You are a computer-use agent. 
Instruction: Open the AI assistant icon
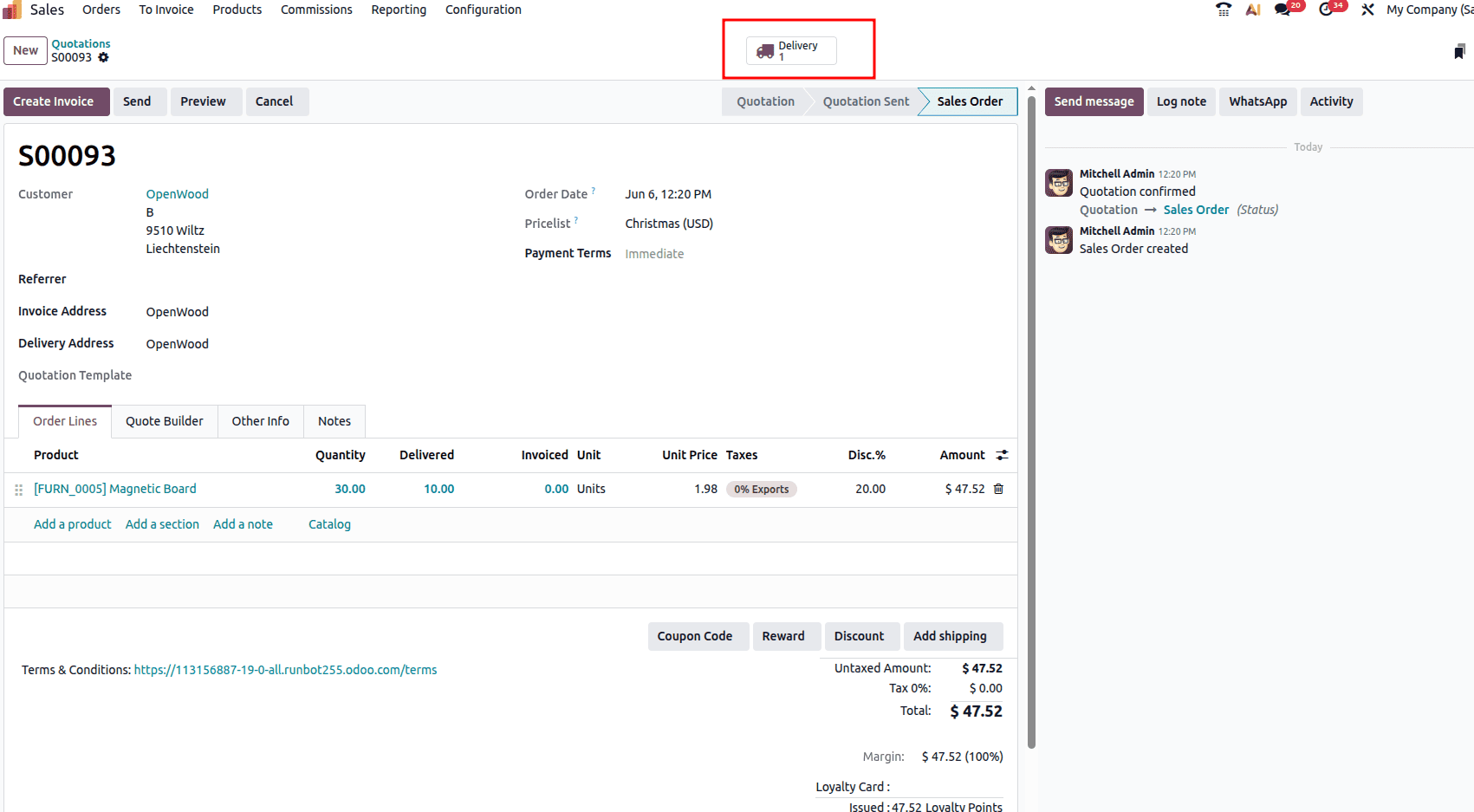coord(1253,10)
